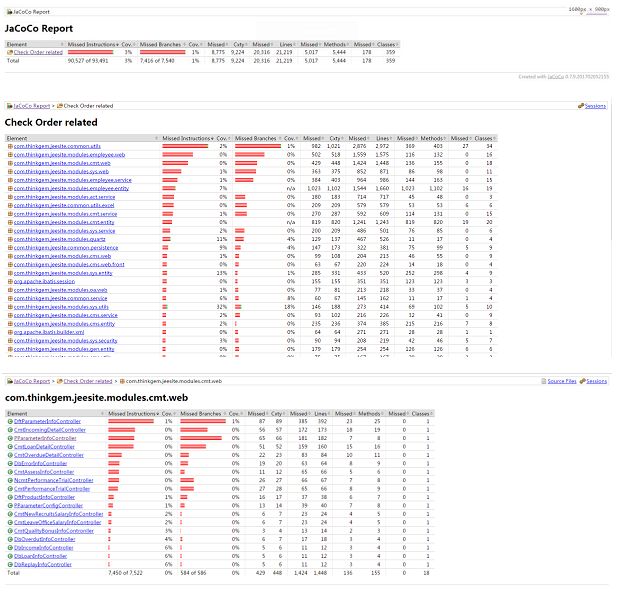Sort top JaCoCo Report table by Missed Instructions

(93, 44)
